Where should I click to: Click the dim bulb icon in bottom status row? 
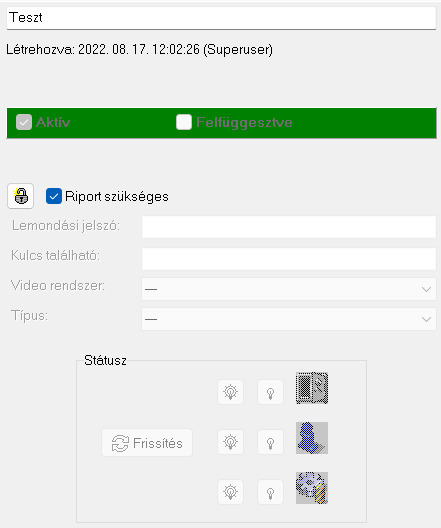click(x=270, y=492)
